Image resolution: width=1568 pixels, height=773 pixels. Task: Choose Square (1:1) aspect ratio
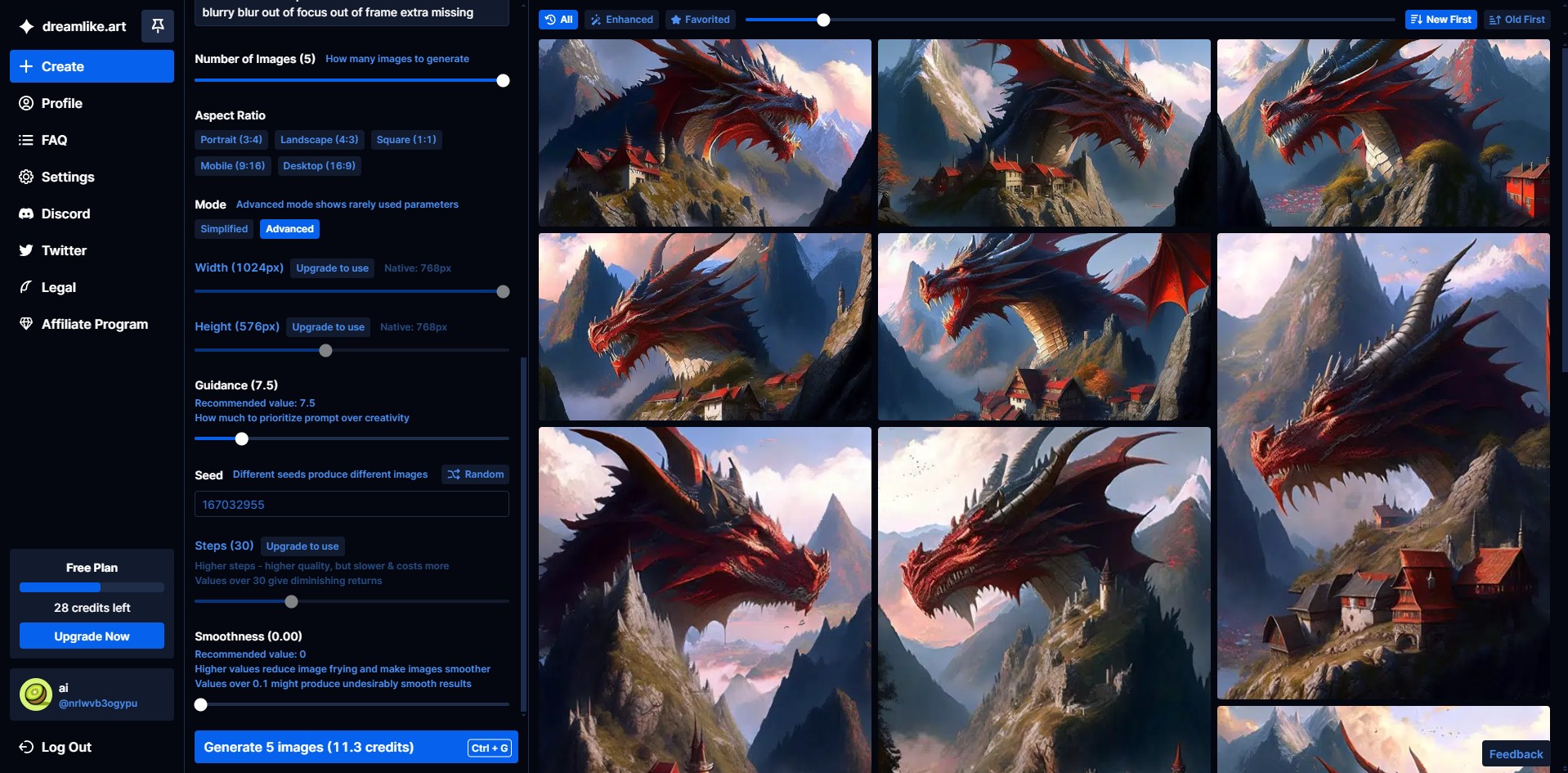point(406,140)
